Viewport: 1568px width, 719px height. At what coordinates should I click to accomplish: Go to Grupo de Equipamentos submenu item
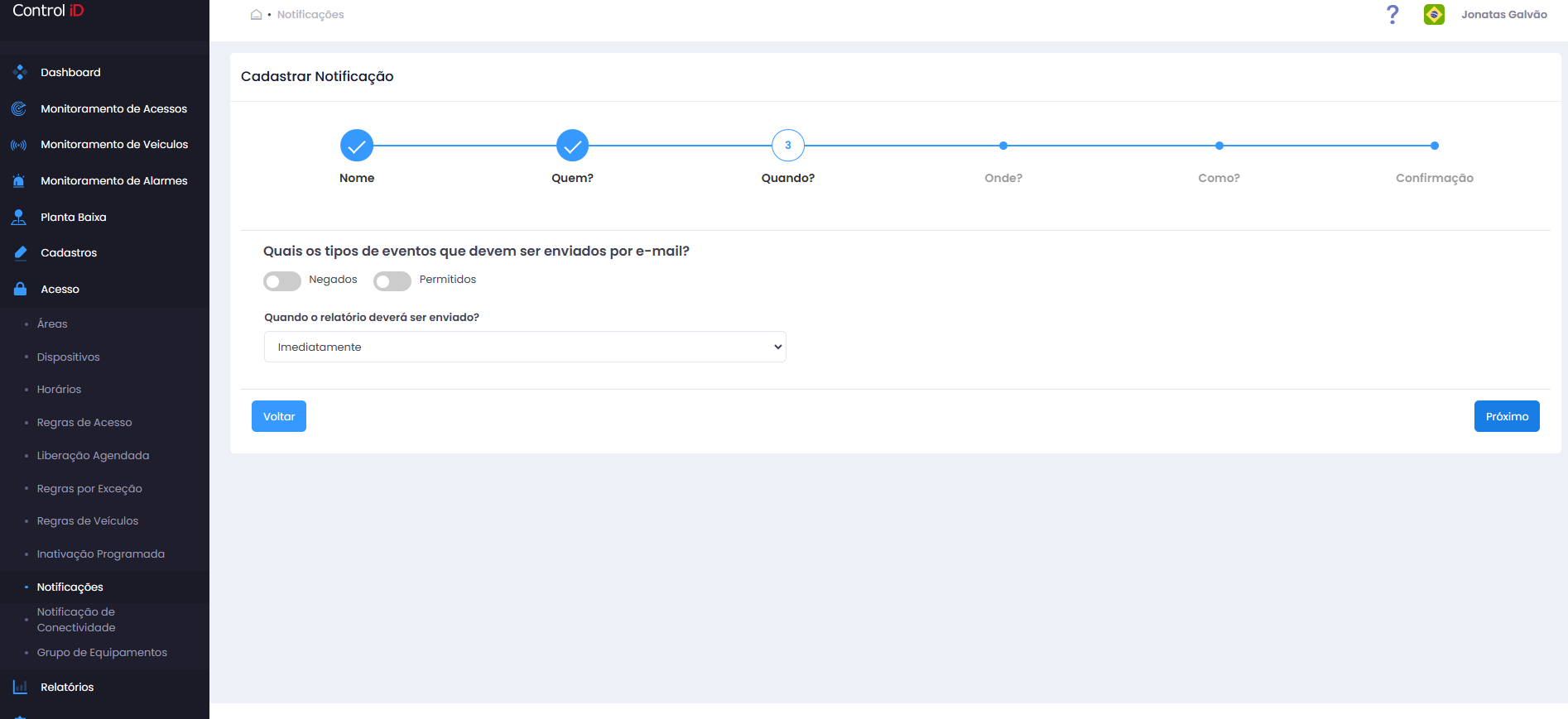point(102,652)
